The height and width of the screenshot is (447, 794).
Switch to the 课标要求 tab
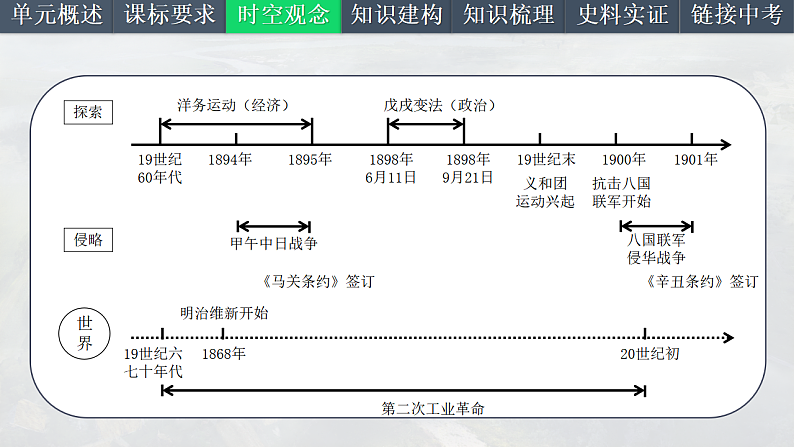point(169,16)
